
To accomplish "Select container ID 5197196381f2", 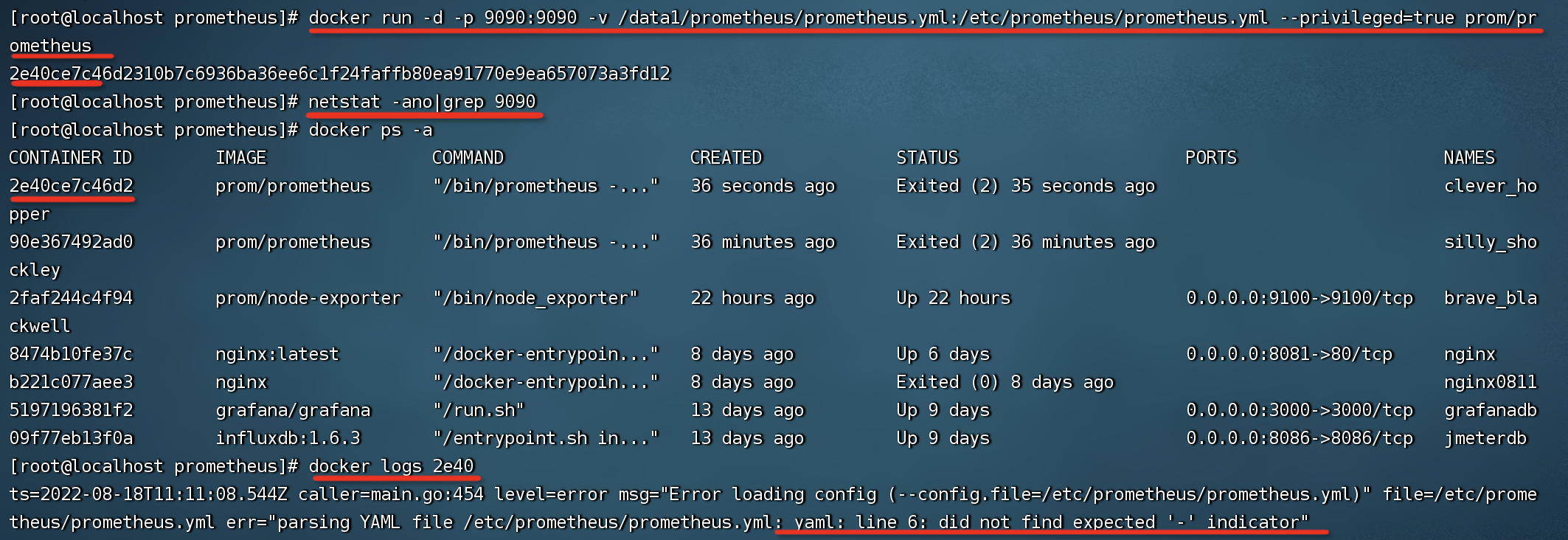I will coord(71,410).
